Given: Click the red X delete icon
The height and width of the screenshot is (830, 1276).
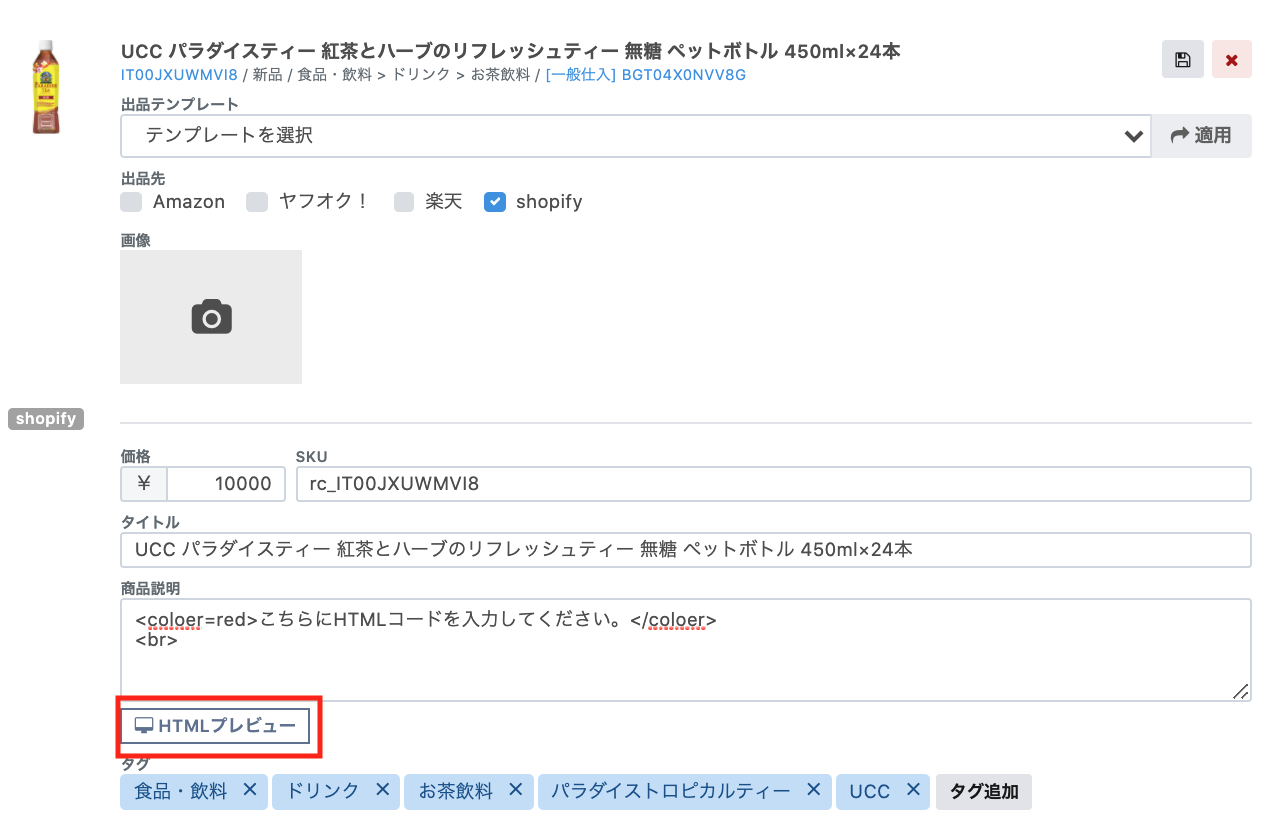Looking at the screenshot, I should (x=1231, y=60).
